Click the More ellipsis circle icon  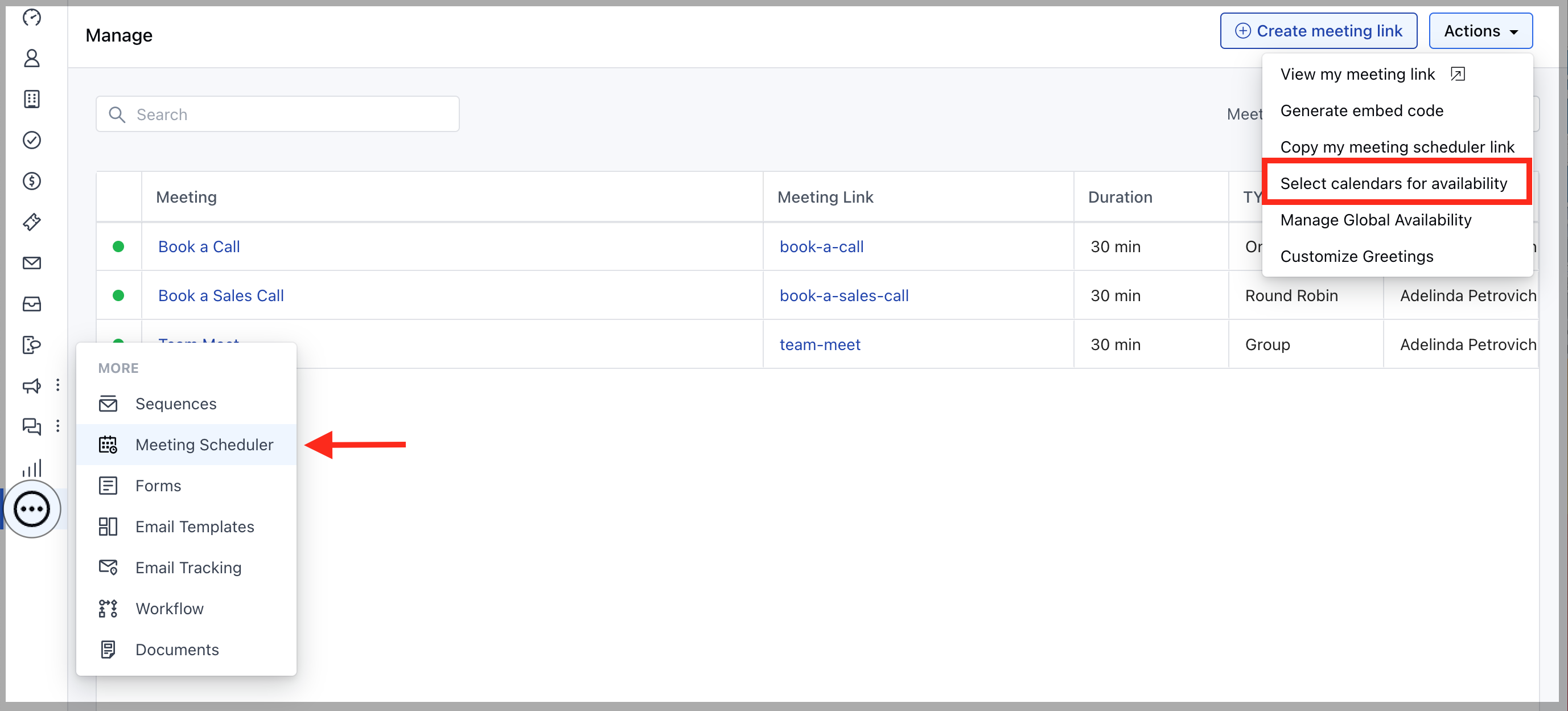point(32,509)
